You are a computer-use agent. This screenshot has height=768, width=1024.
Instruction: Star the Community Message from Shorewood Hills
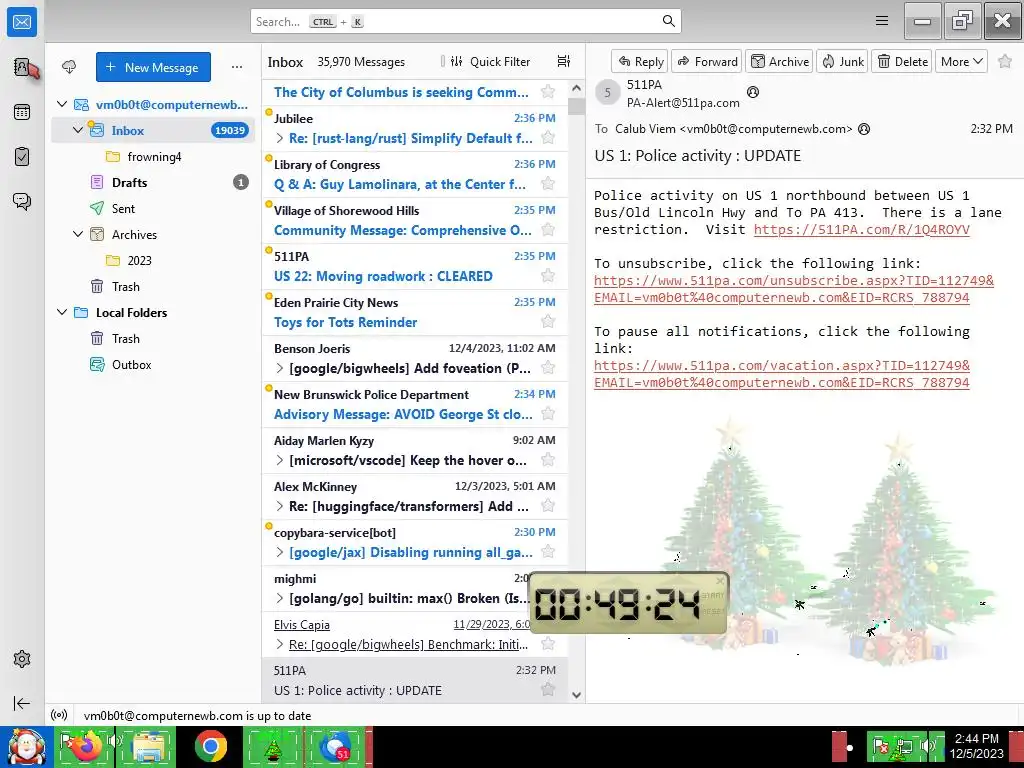[x=548, y=230]
